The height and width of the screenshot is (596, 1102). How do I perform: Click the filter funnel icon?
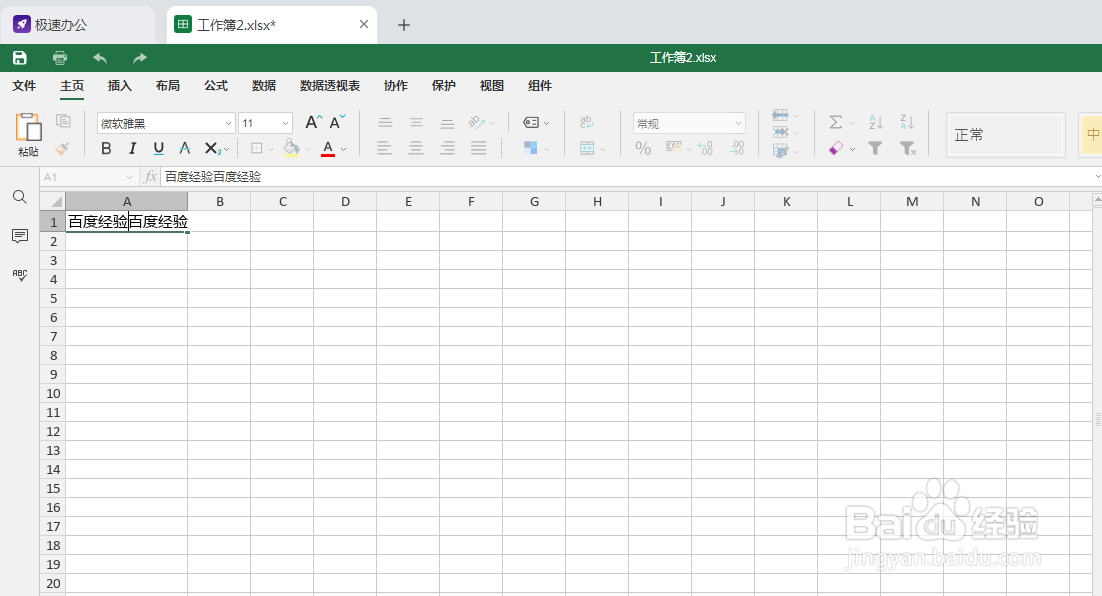coord(875,148)
